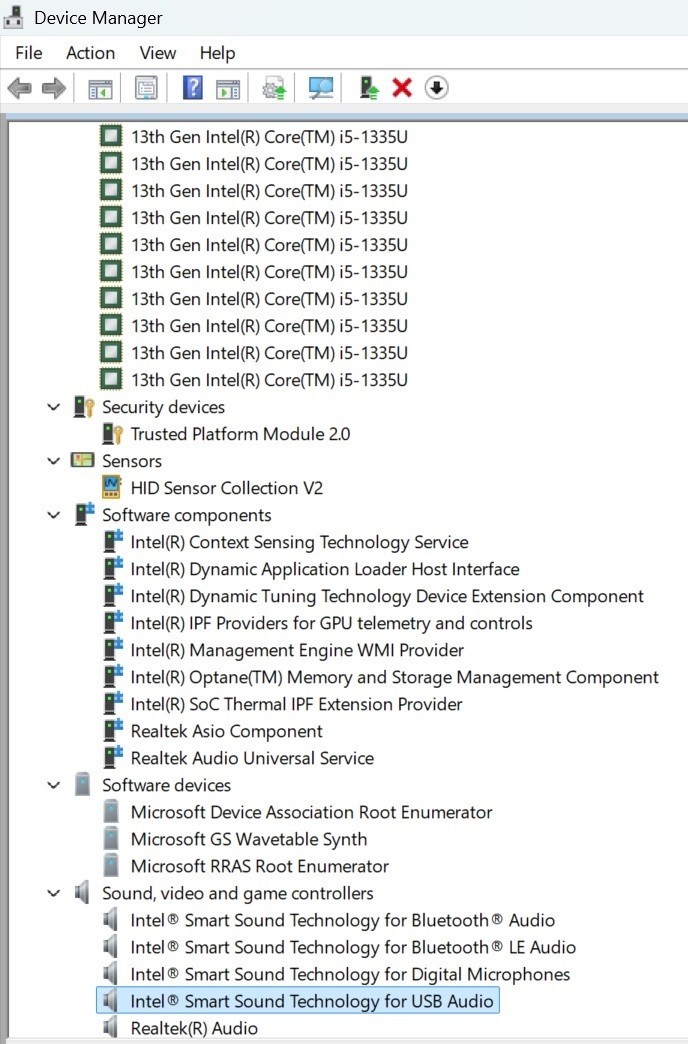Select HID Sensor Collection V2
Image resolution: width=688 pixels, height=1044 pixels.
(226, 488)
